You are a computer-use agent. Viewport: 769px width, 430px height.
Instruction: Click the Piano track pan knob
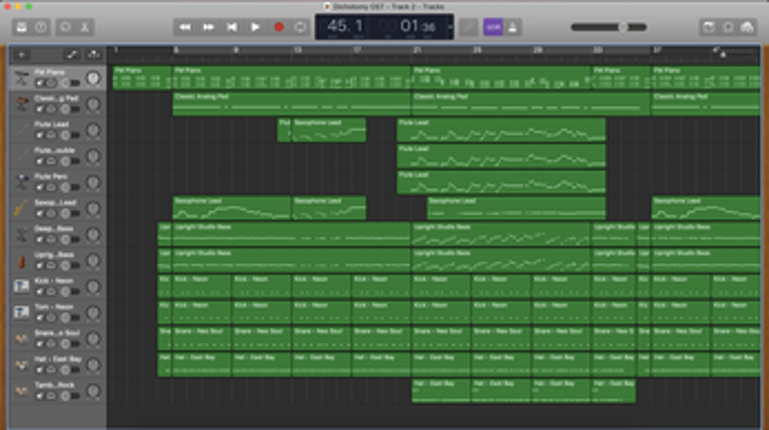pos(93,78)
